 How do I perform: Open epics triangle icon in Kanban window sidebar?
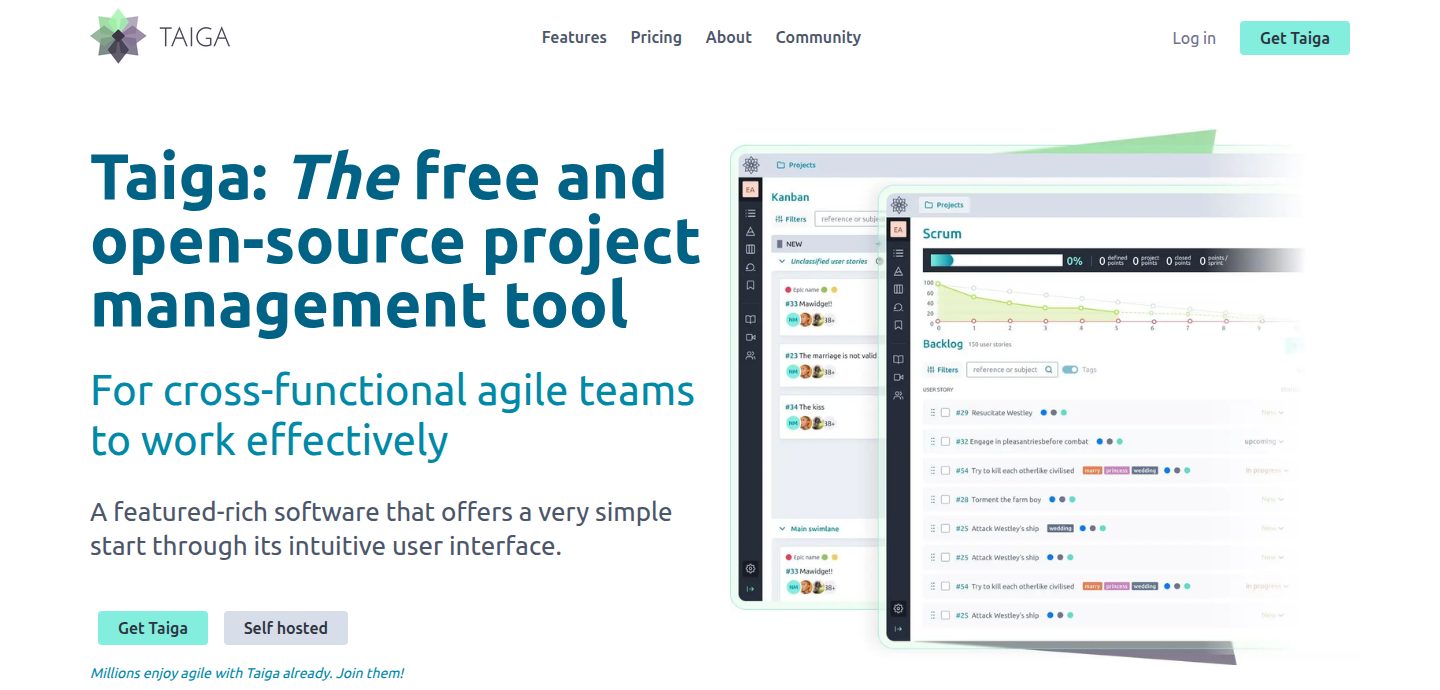751,231
